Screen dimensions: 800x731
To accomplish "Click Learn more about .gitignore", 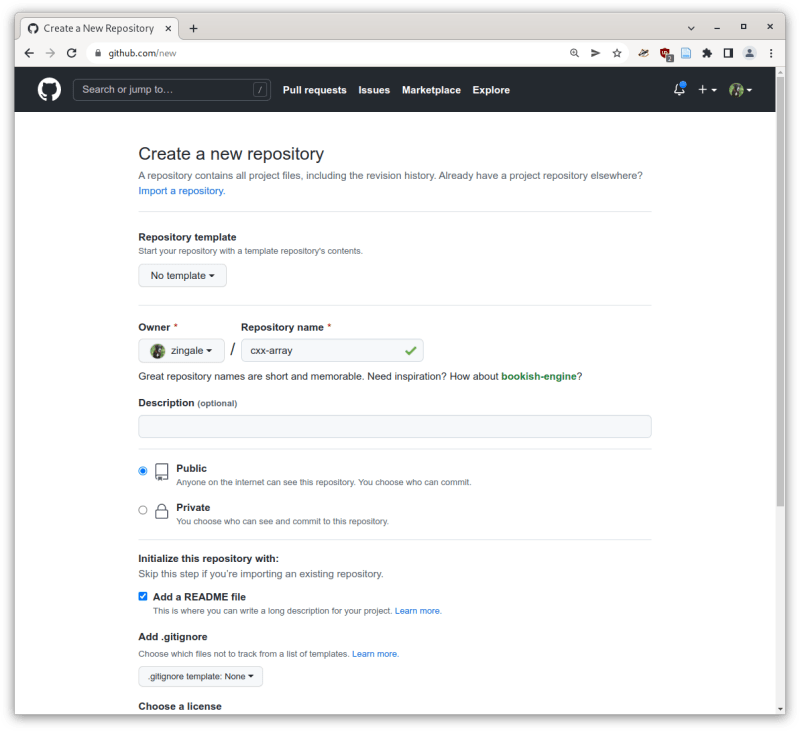I will click(375, 654).
